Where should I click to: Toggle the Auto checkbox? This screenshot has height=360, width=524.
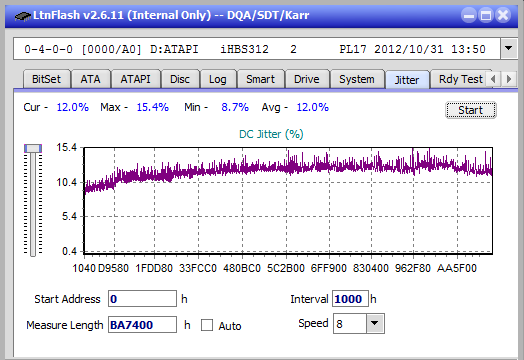(207, 325)
